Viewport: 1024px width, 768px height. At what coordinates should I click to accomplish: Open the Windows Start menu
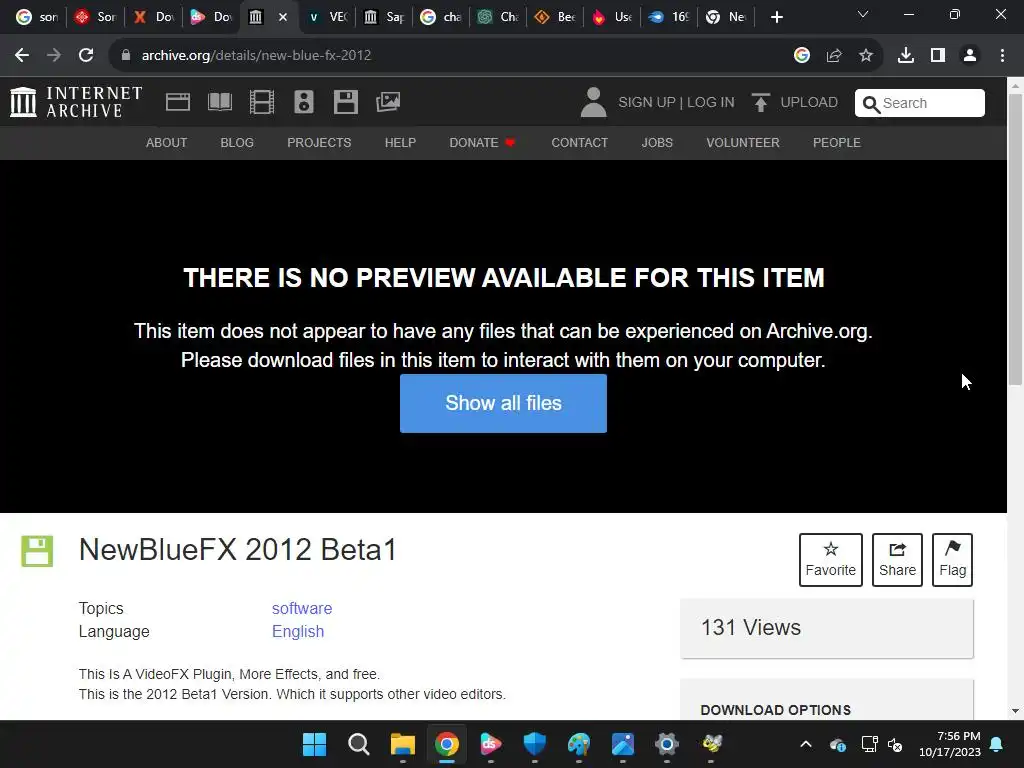(x=314, y=744)
